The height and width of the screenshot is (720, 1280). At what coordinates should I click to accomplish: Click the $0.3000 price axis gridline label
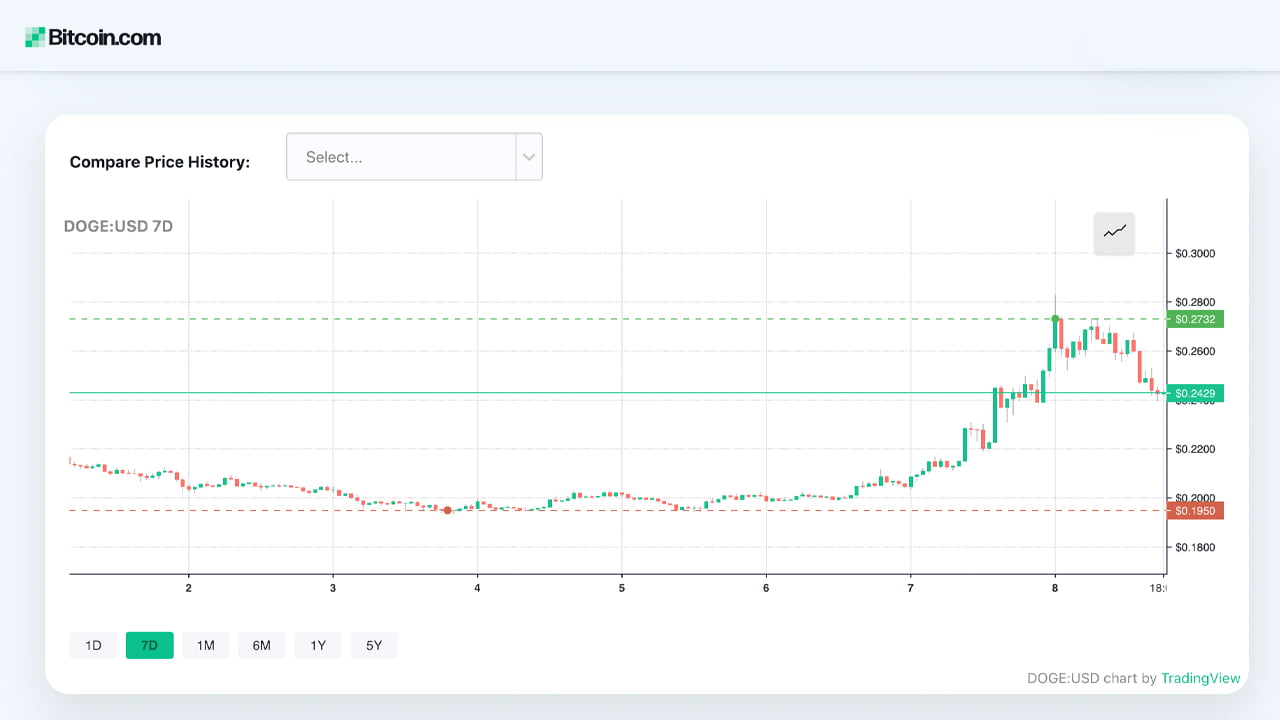[x=1195, y=253]
